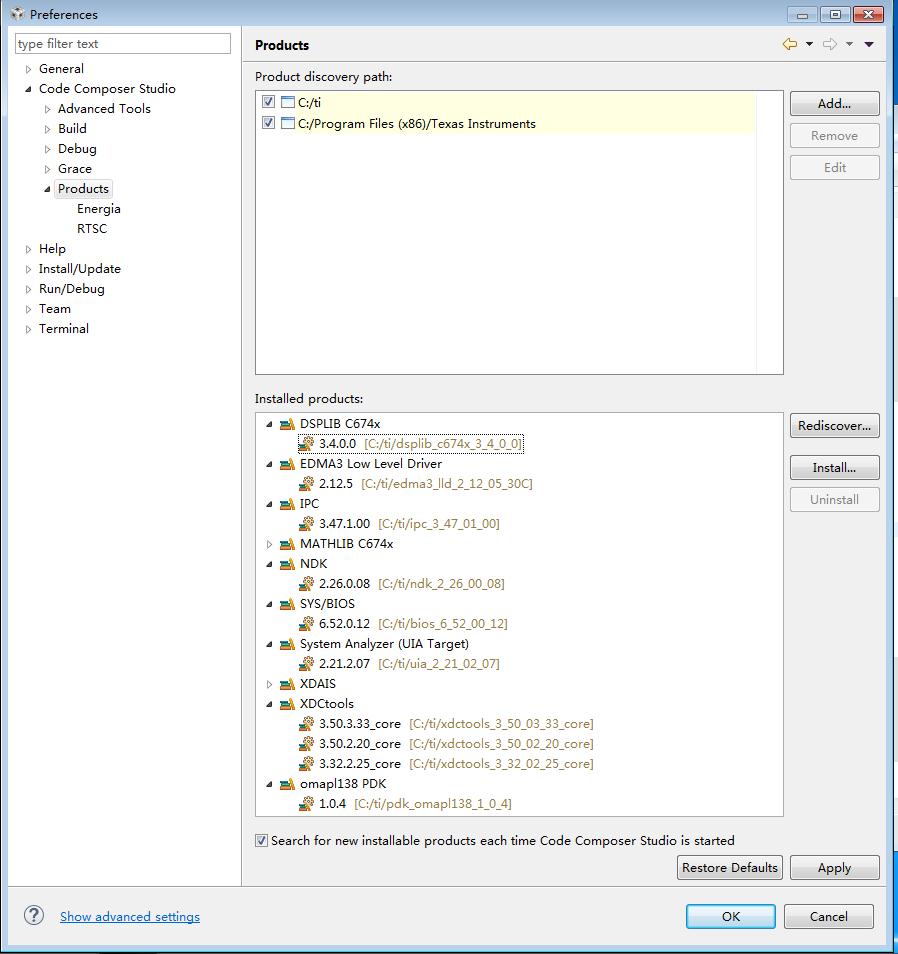Select version row 6.52.0.12

click(x=403, y=624)
